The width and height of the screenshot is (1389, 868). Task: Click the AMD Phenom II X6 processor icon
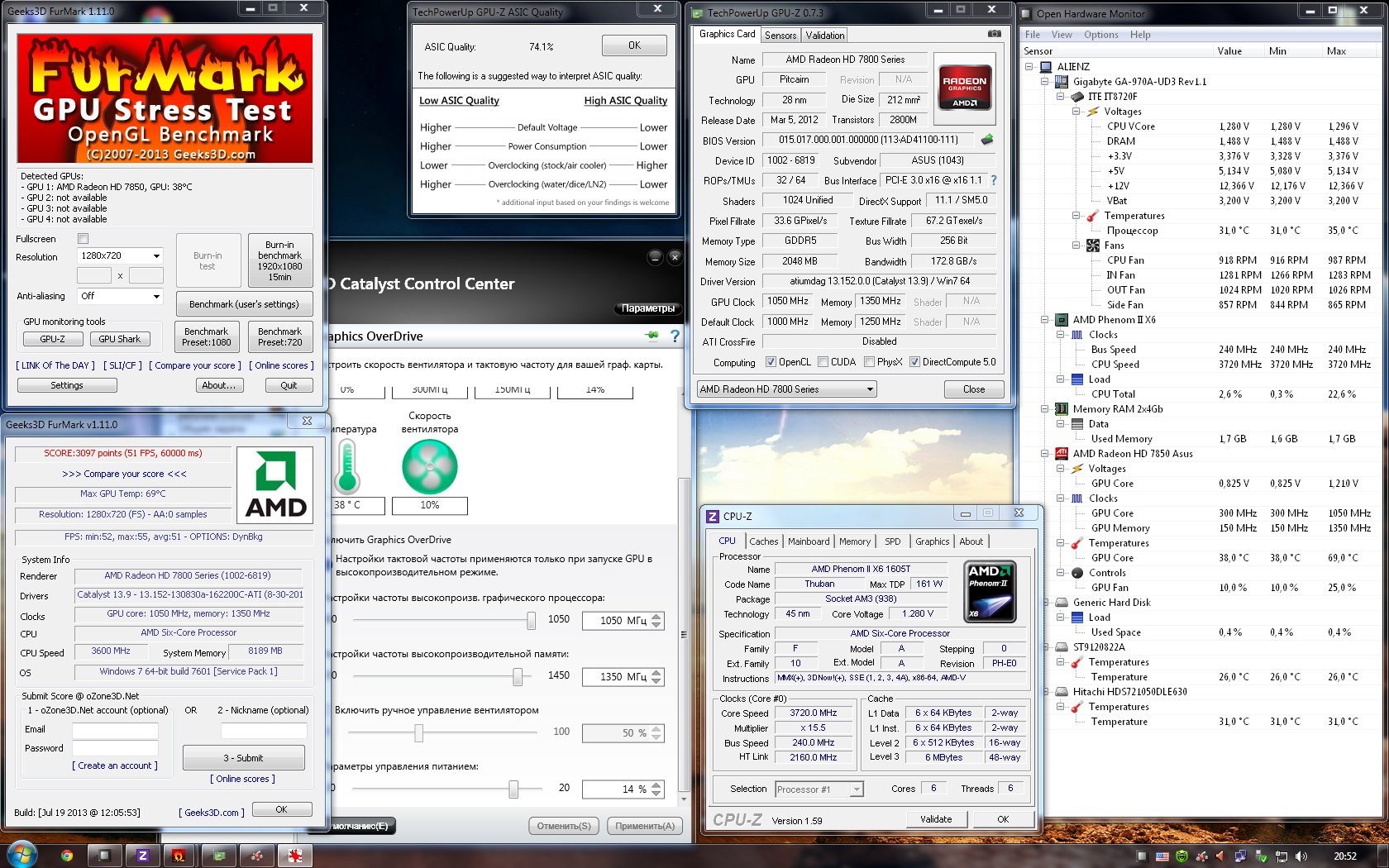pos(1062,320)
